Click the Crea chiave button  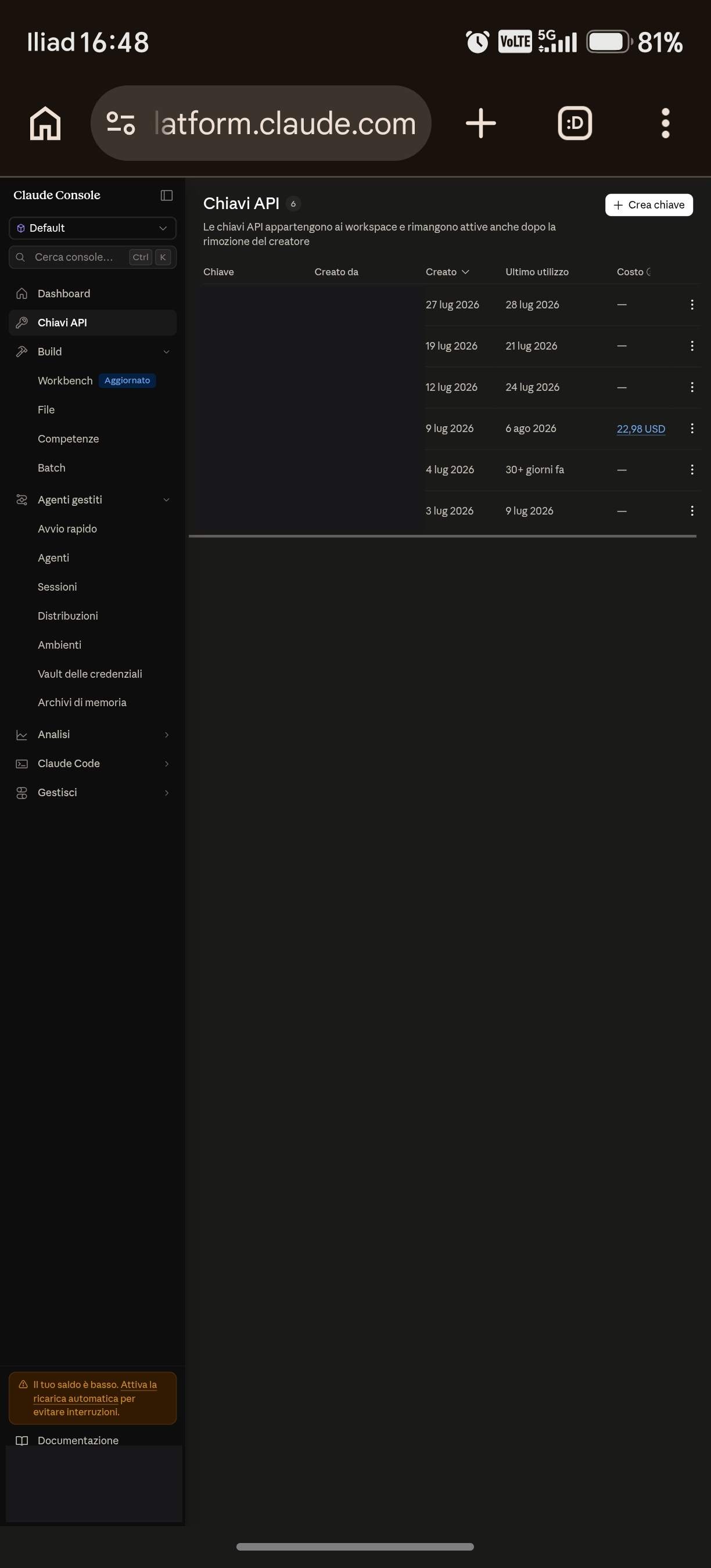[x=649, y=205]
